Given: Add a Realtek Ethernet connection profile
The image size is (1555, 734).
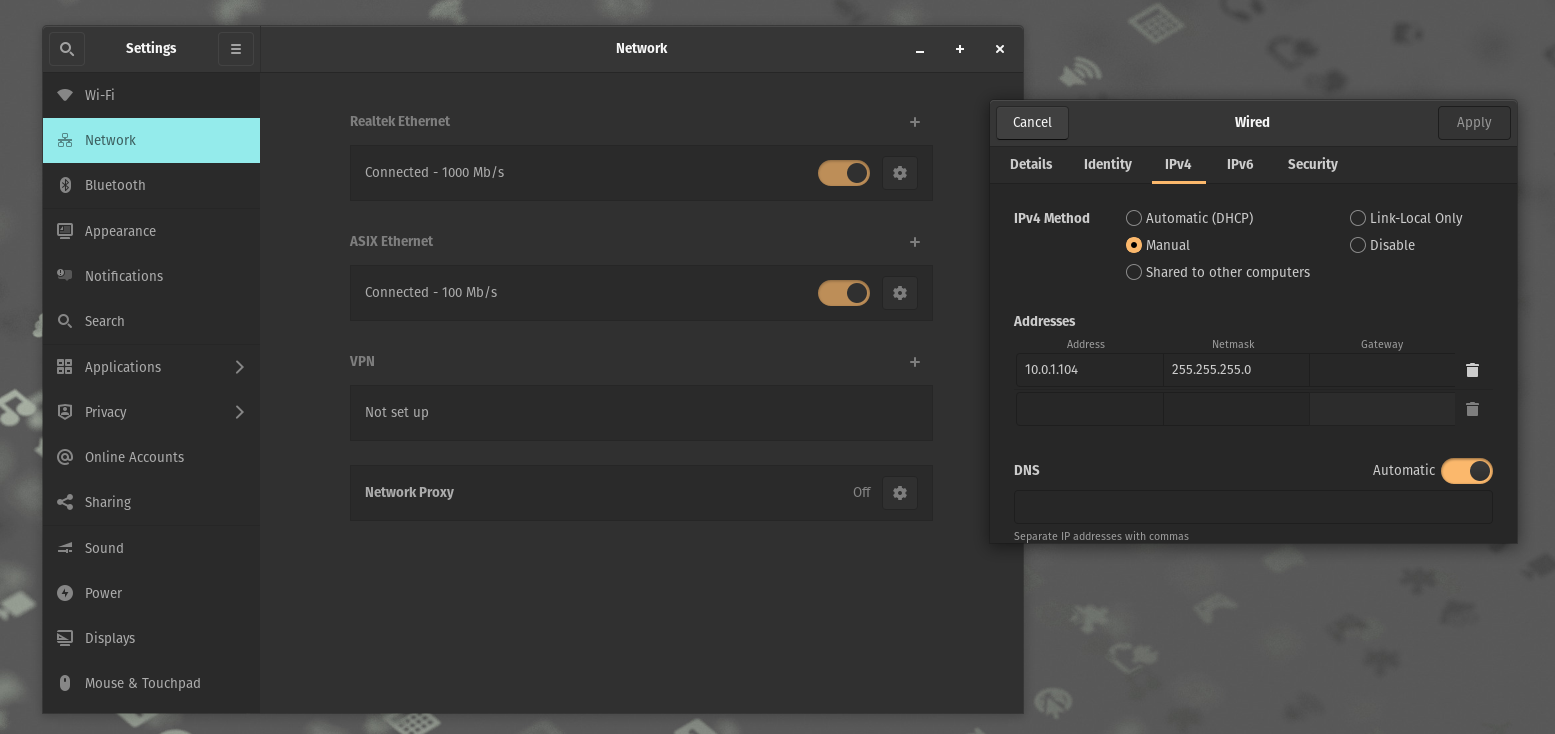Looking at the screenshot, I should pos(915,122).
